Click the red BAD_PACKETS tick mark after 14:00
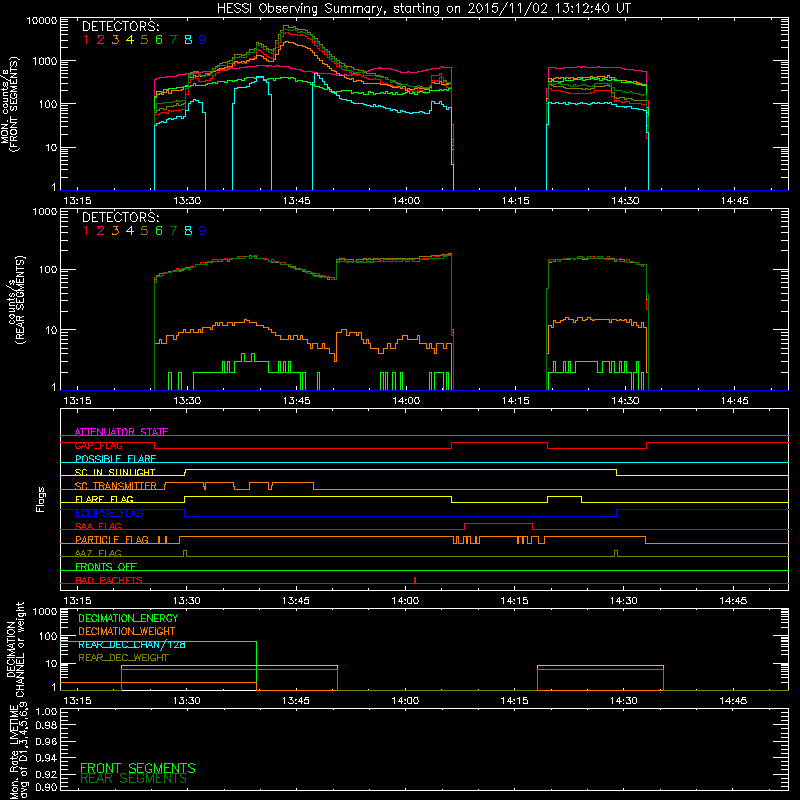The width and height of the screenshot is (800, 800). [415, 580]
